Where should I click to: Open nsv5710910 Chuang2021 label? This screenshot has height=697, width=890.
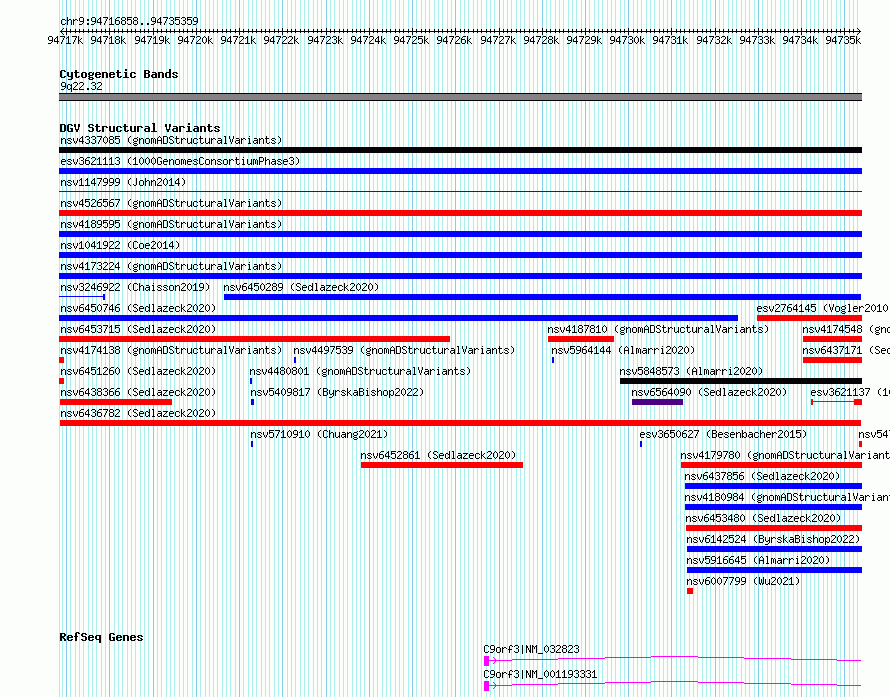(319, 434)
